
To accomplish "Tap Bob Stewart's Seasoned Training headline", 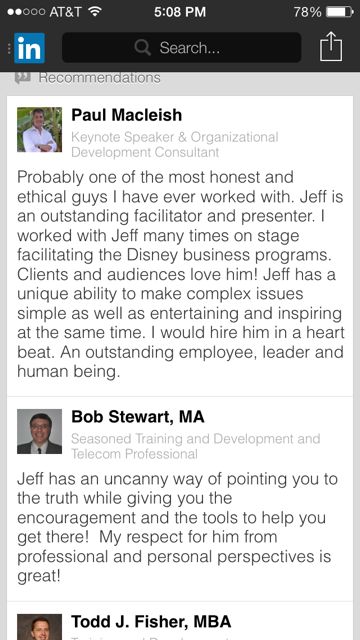I will click(x=196, y=446).
